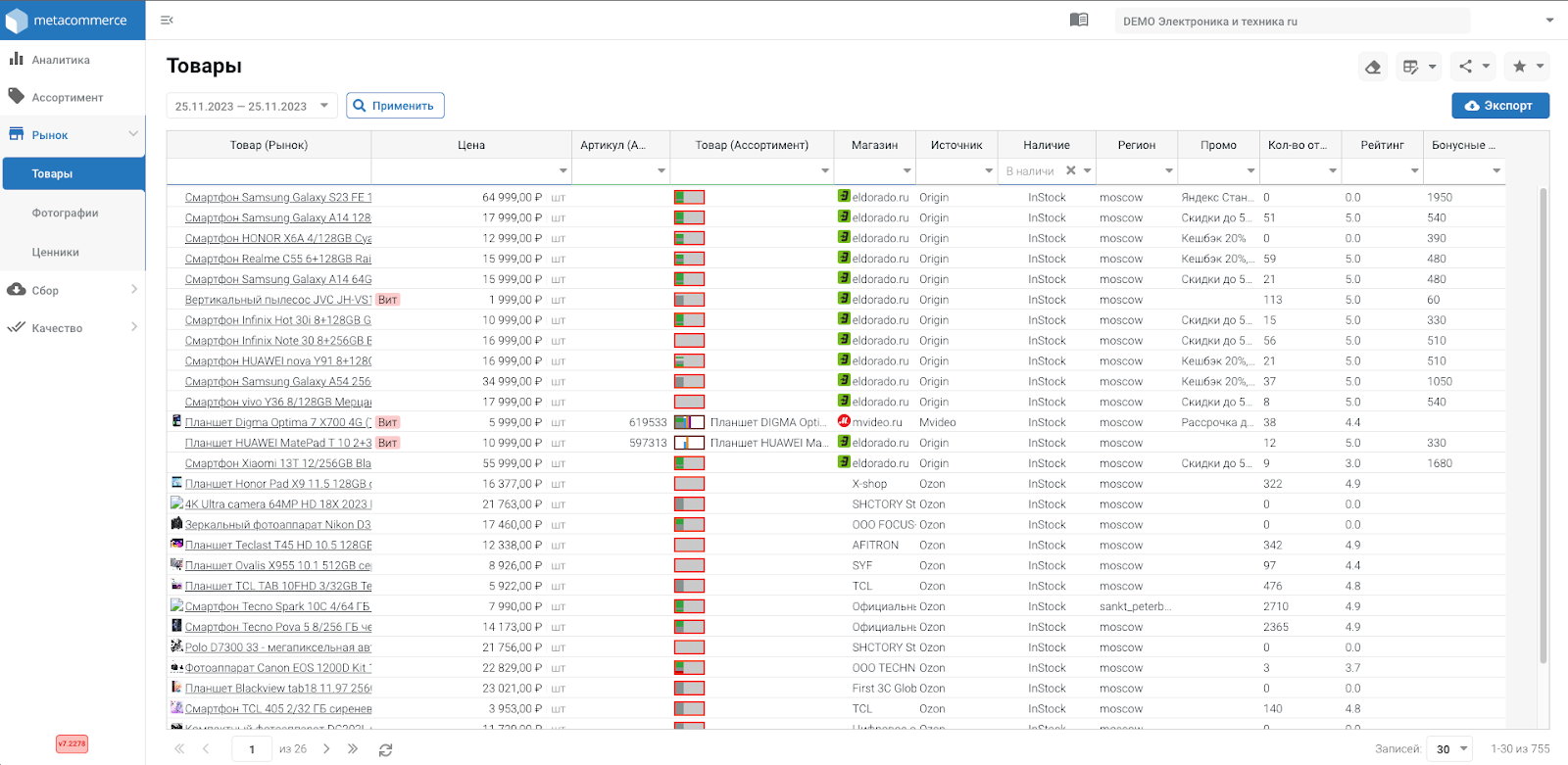1568x765 pixels.
Task: Refresh the table with the reload icon
Action: pos(385,749)
